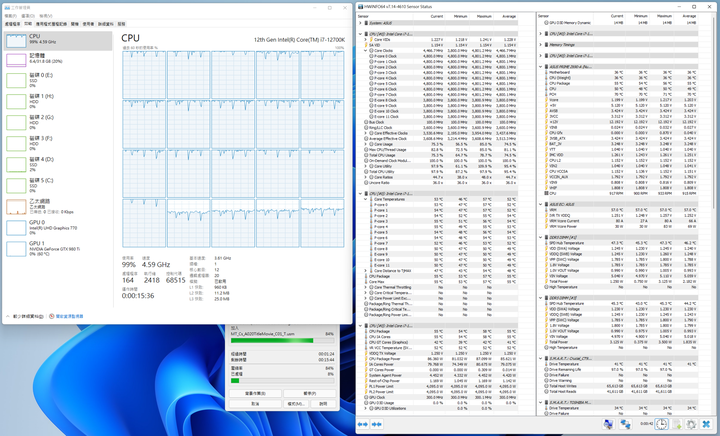The image size is (720, 436).
Task: Expand all sensors with the HWiNFO spread-arrows icon
Action: (x=362, y=425)
